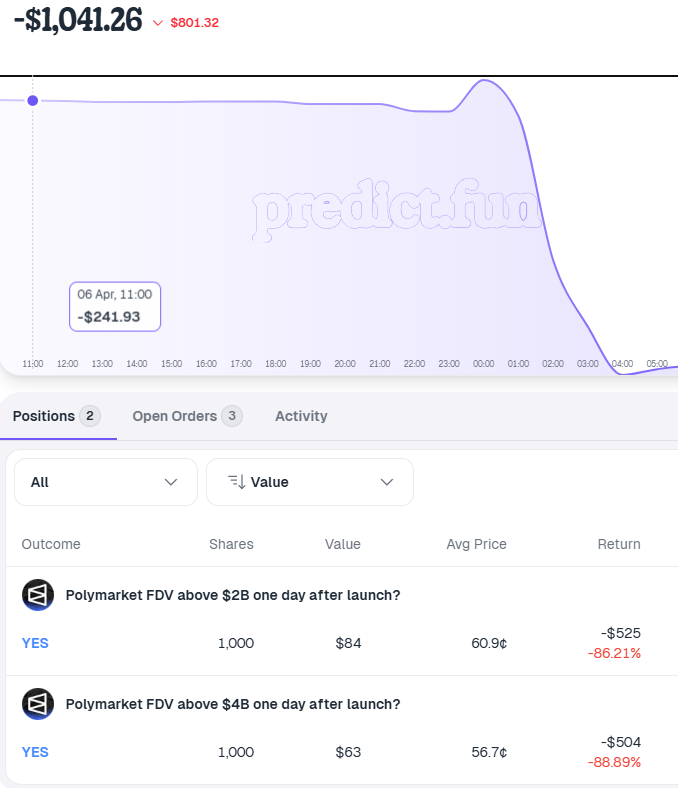
Task: Click YES outcome in the $2B row
Action: pyautogui.click(x=35, y=643)
